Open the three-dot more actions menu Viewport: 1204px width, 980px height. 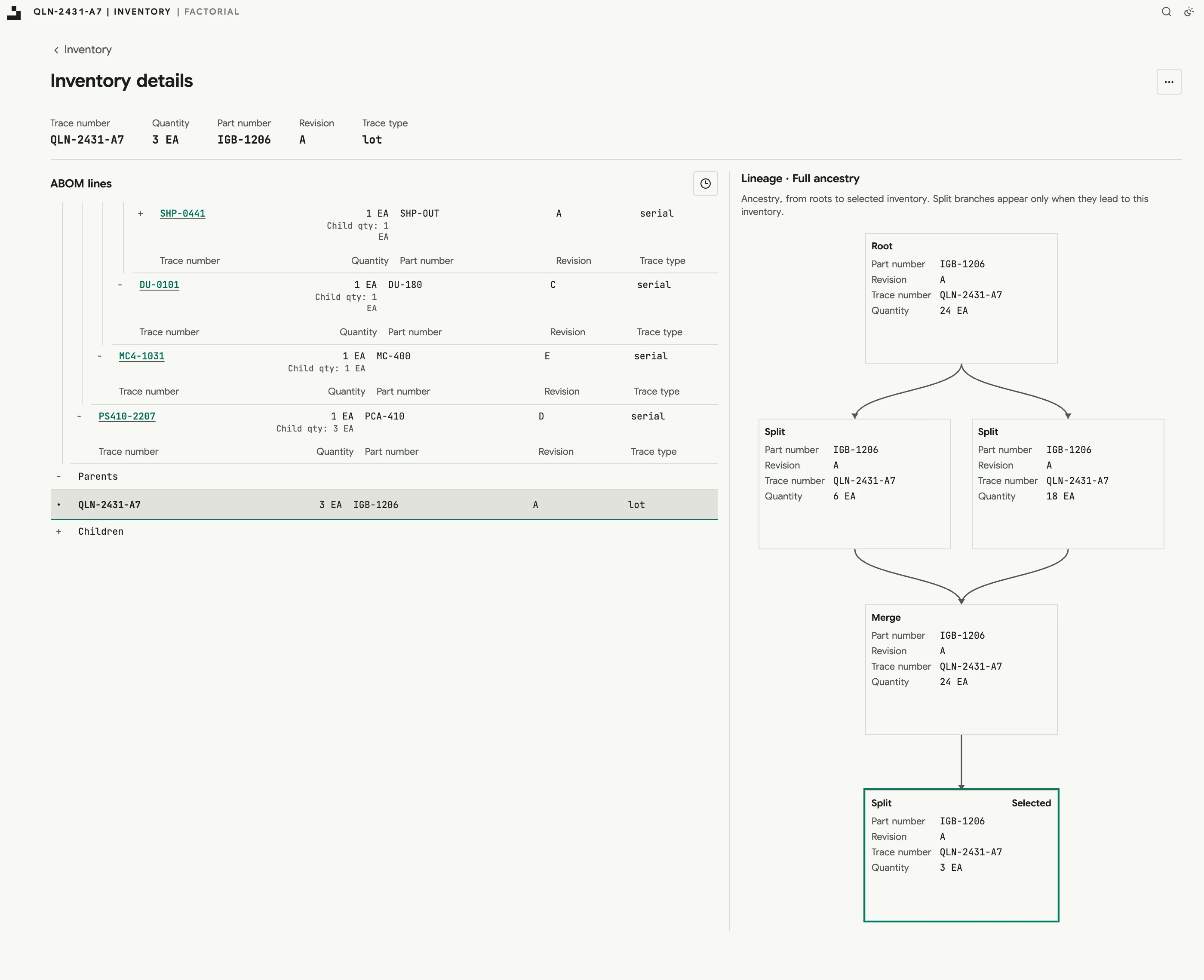1168,82
